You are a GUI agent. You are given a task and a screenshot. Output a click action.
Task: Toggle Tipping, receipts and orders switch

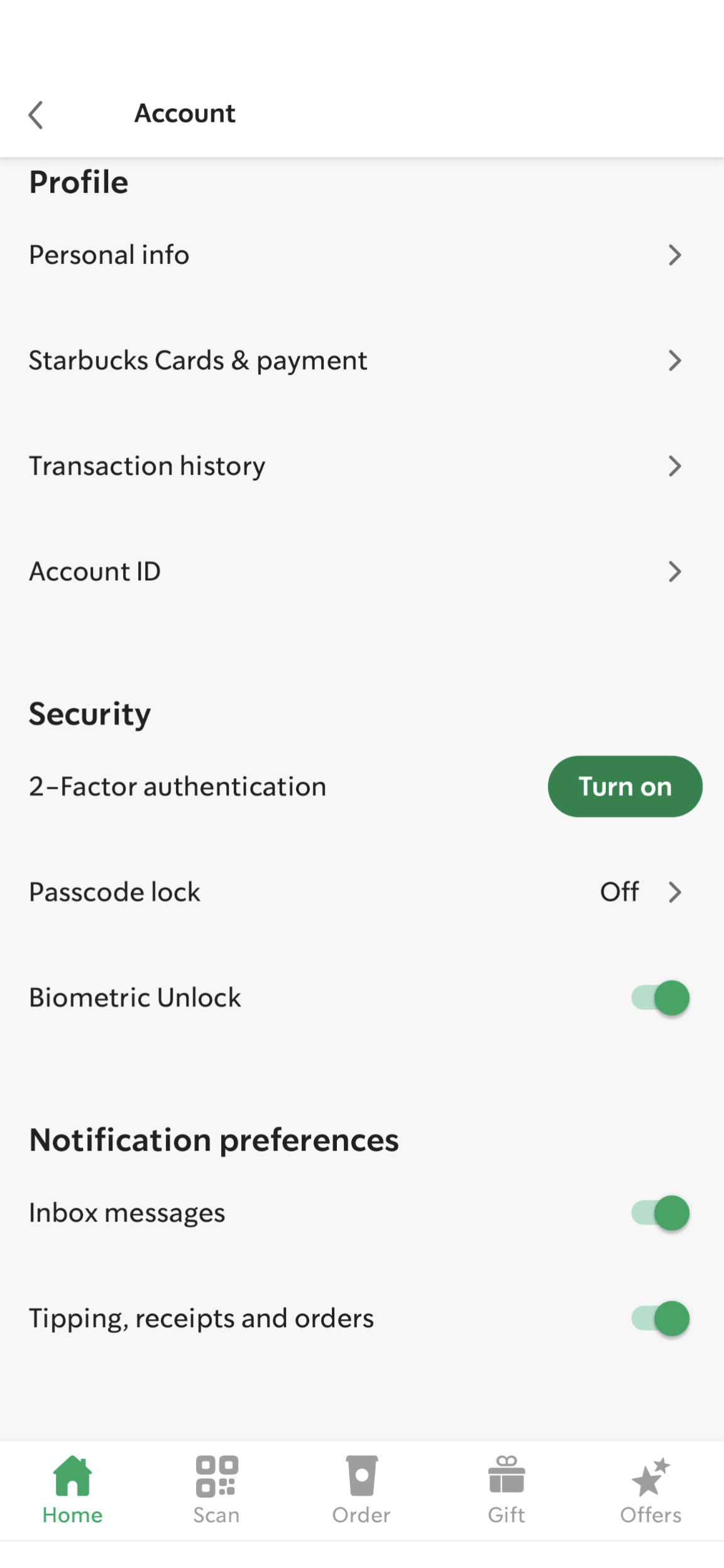[x=661, y=1318]
